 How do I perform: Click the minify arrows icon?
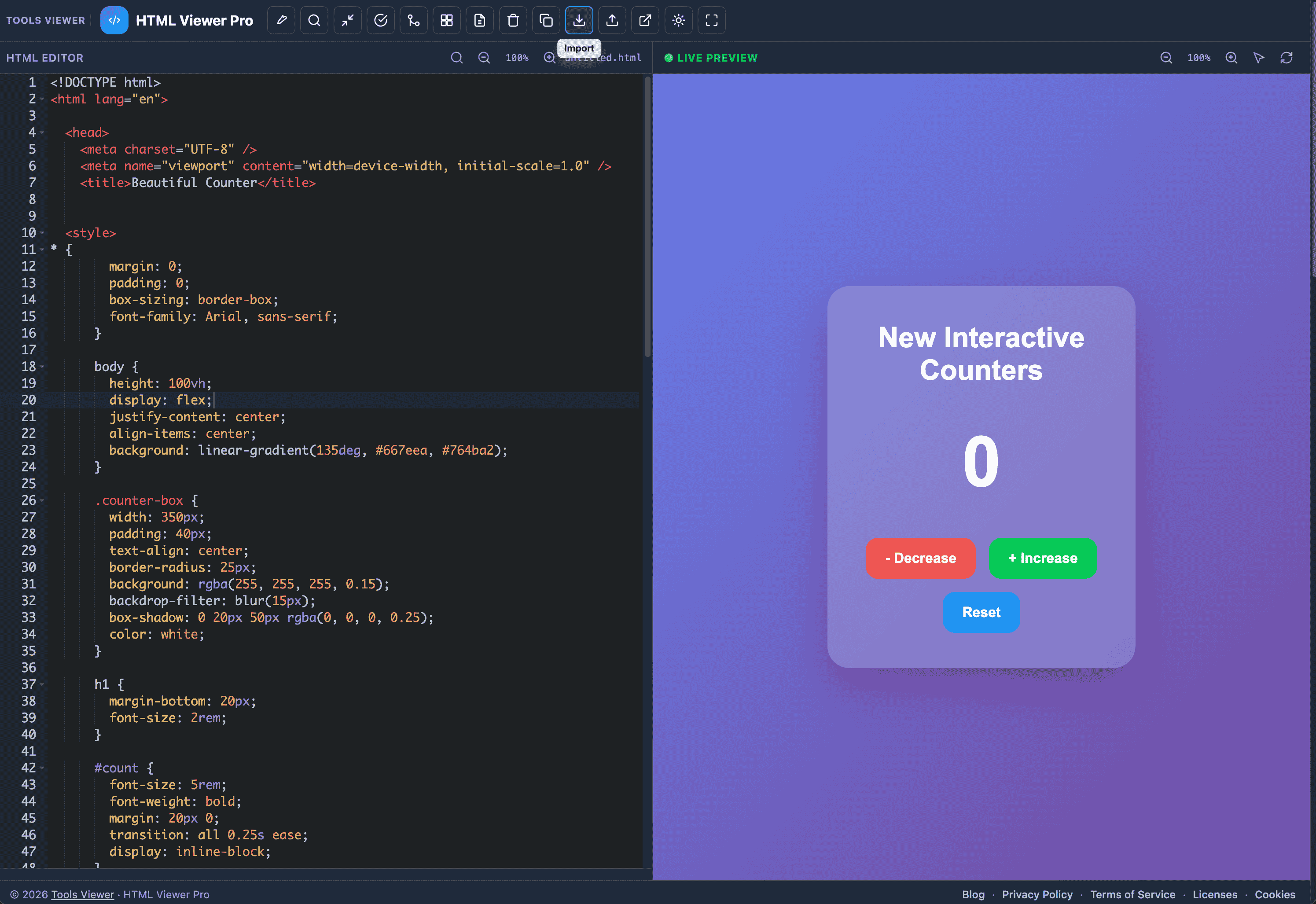pos(348,20)
